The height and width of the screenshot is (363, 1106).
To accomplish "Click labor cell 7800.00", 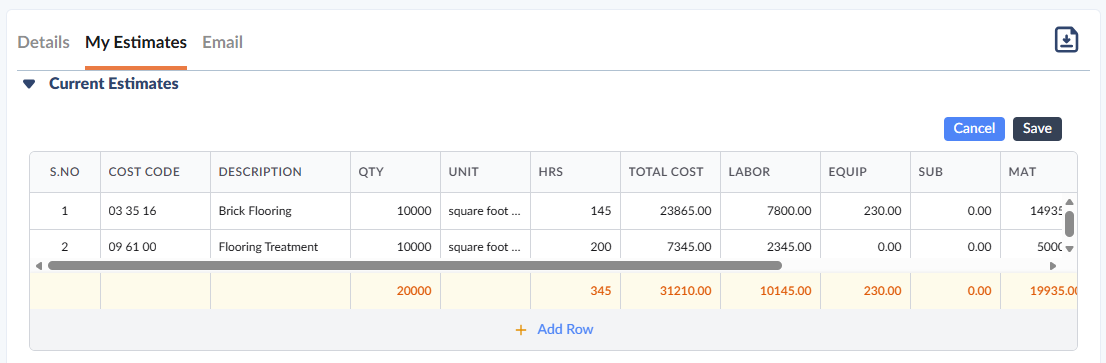I will pos(770,211).
